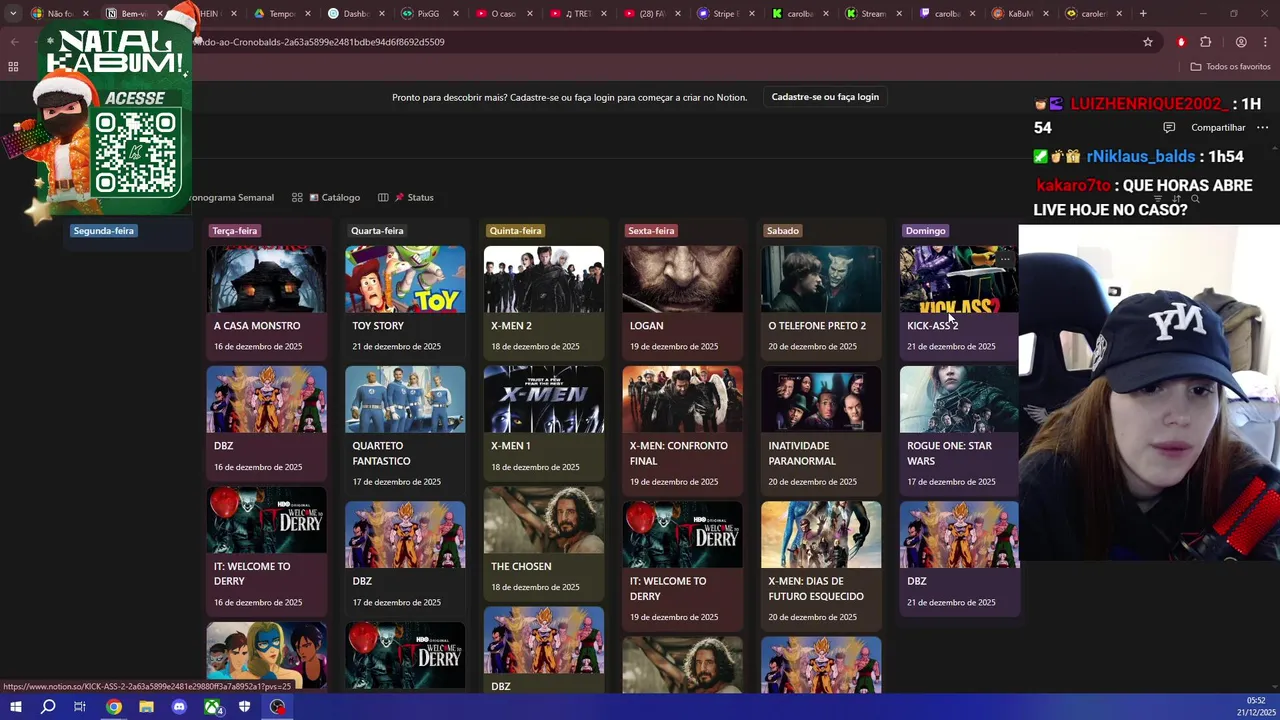This screenshot has height=720, width=1280.
Task: Open the Kick-Ass 2 card
Action: coord(959,301)
